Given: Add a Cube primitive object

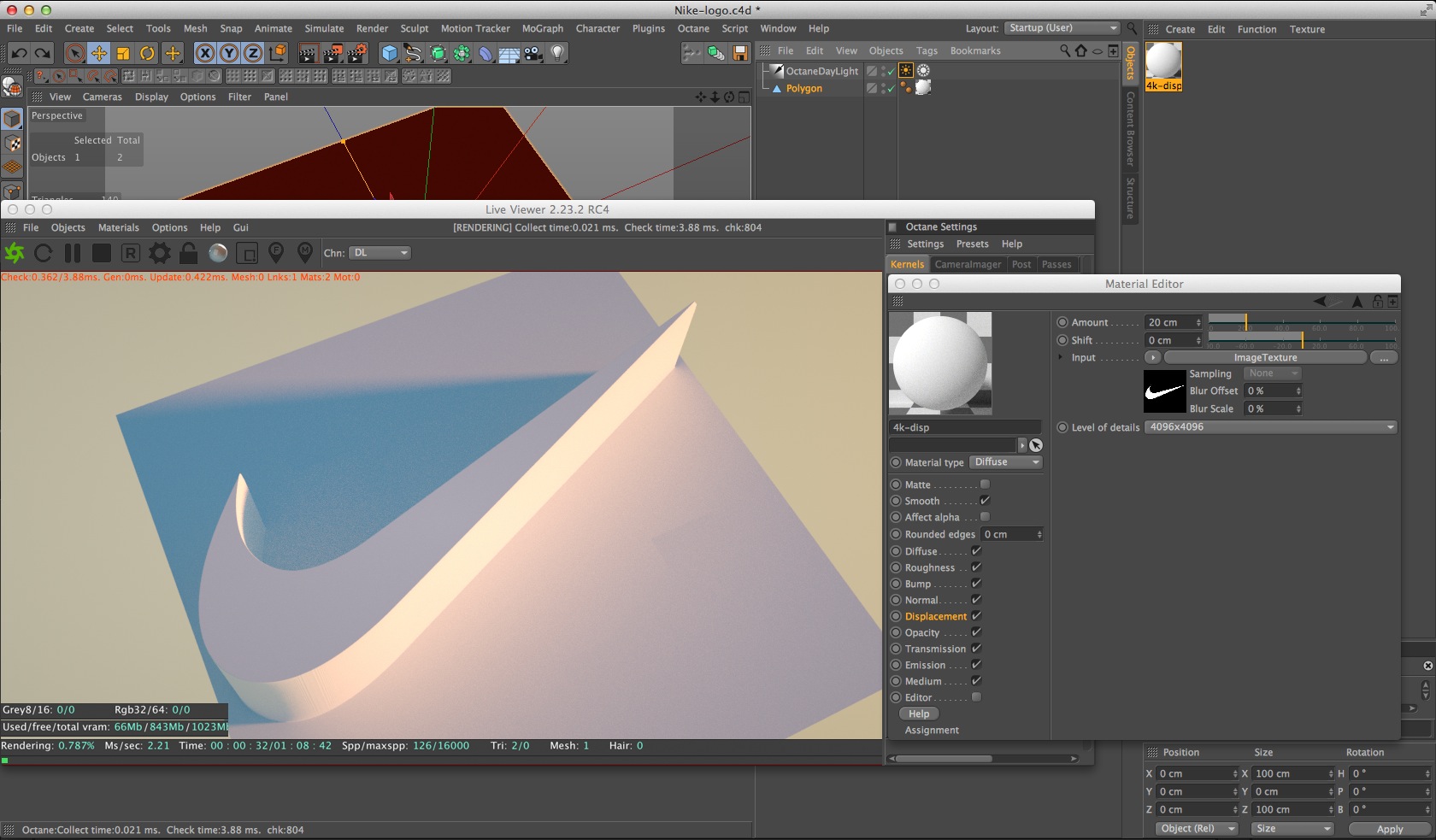Looking at the screenshot, I should pyautogui.click(x=390, y=53).
